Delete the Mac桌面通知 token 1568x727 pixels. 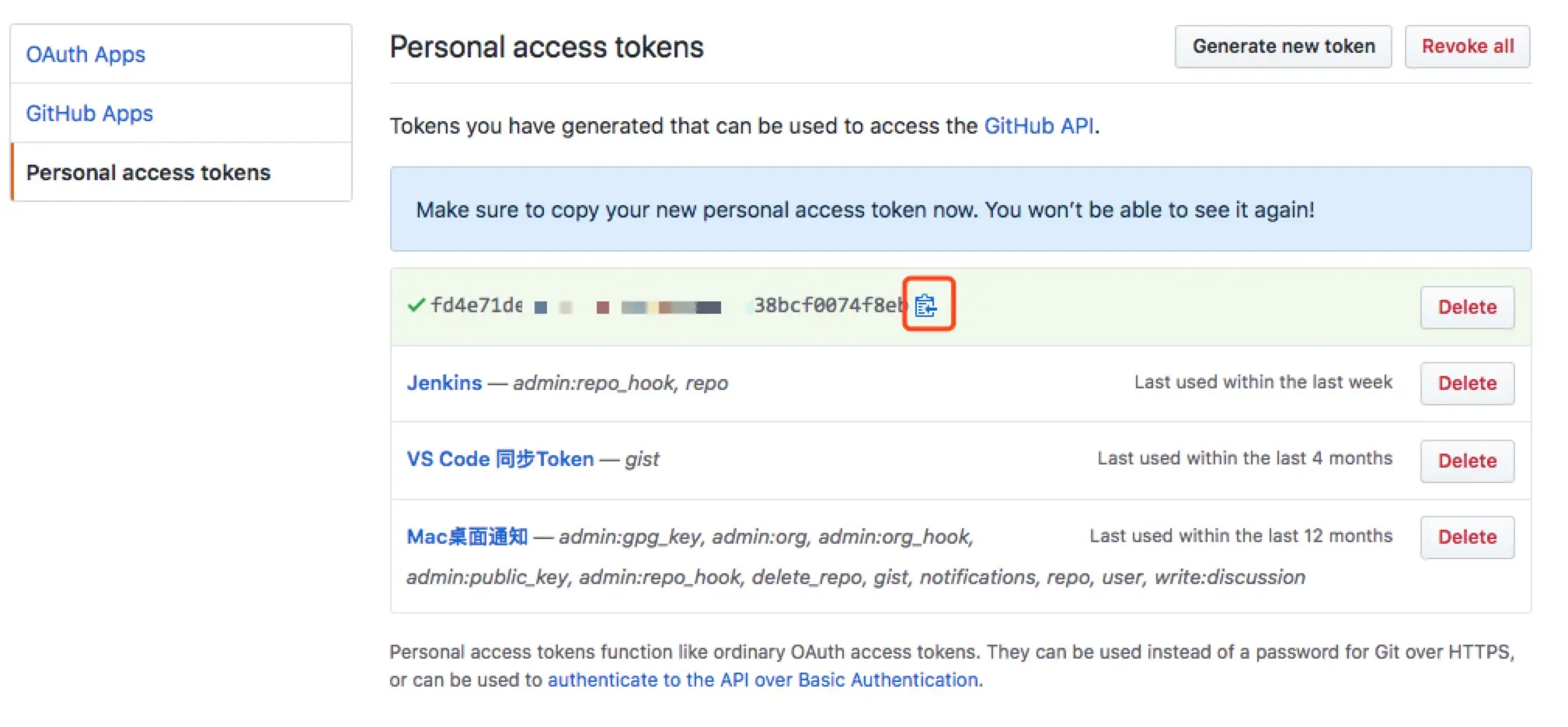coord(1466,536)
